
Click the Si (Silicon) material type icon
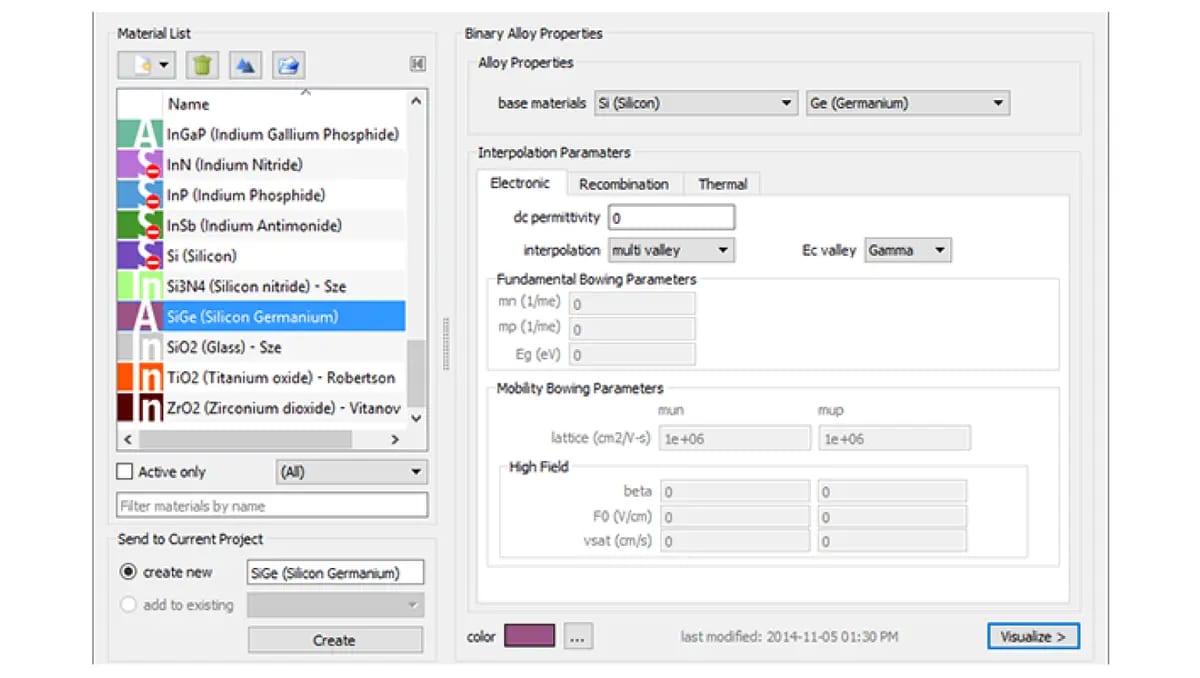[x=140, y=256]
